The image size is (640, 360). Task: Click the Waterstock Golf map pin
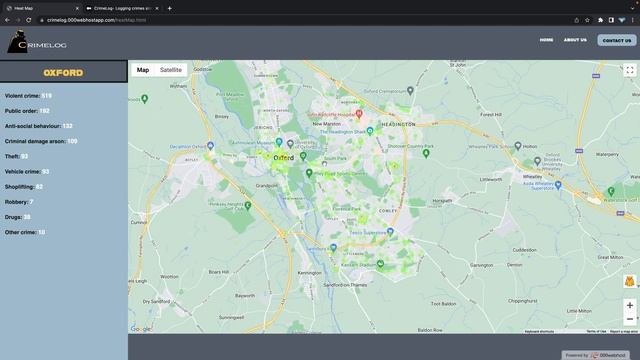[611, 191]
